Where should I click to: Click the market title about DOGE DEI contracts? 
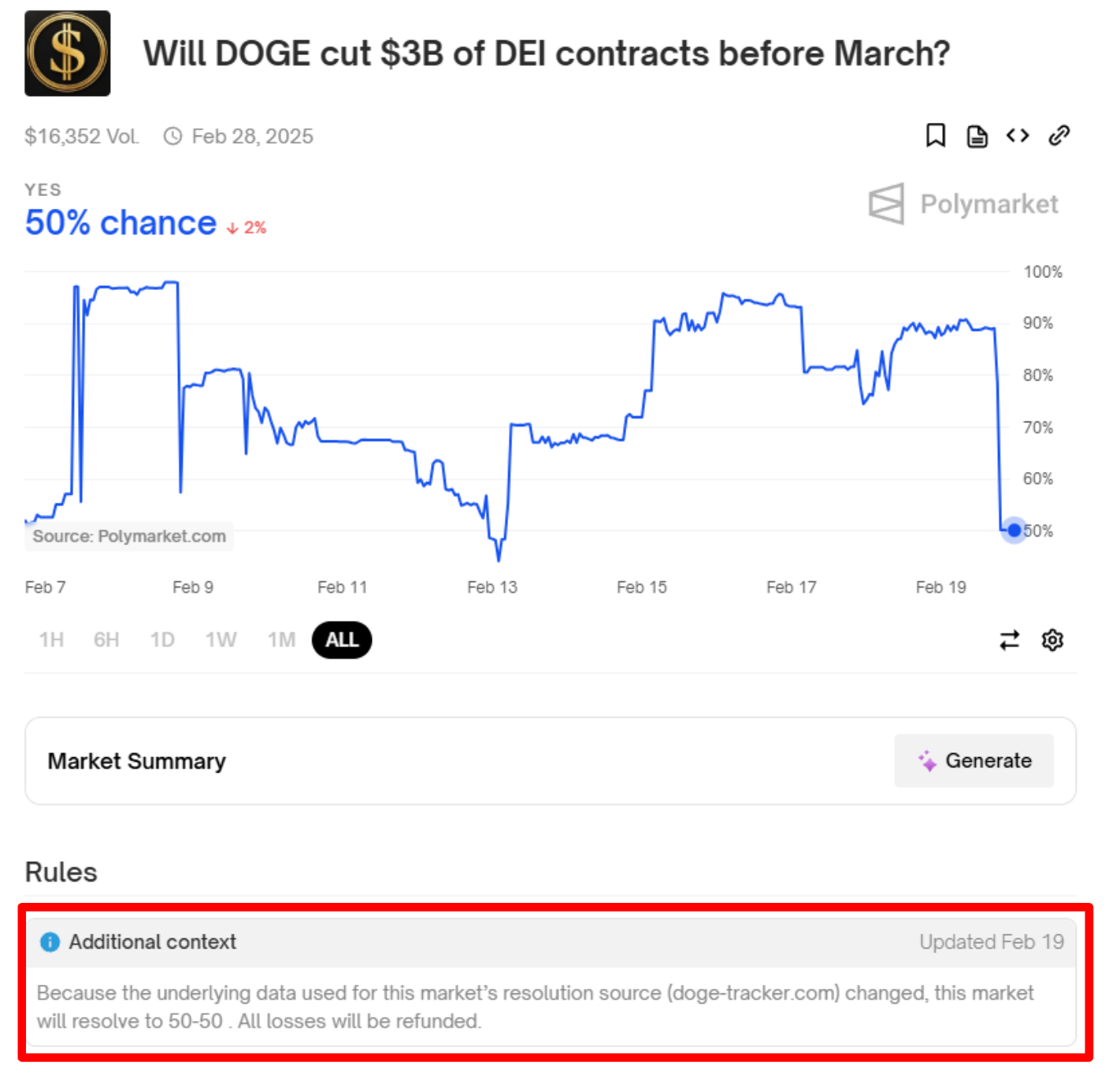[x=546, y=54]
